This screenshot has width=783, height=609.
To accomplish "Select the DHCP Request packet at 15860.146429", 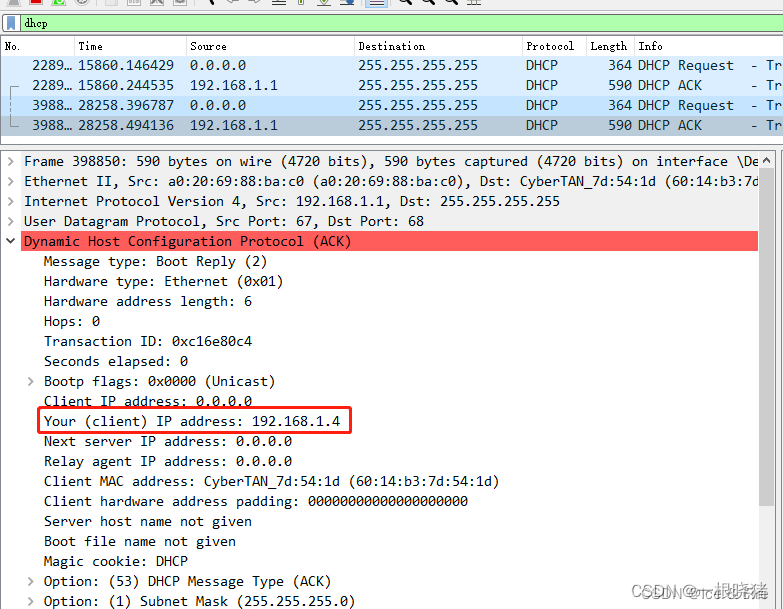I will [x=392, y=65].
